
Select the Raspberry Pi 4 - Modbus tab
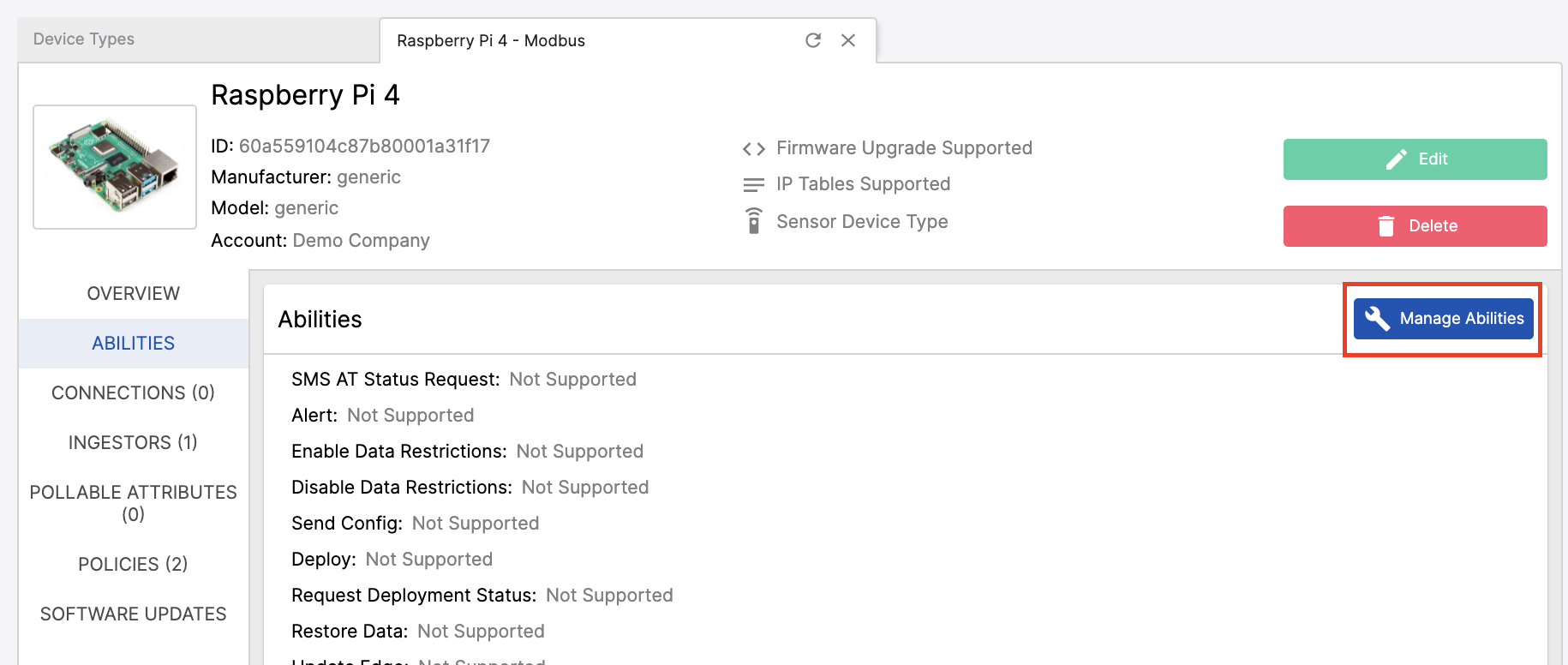[491, 41]
